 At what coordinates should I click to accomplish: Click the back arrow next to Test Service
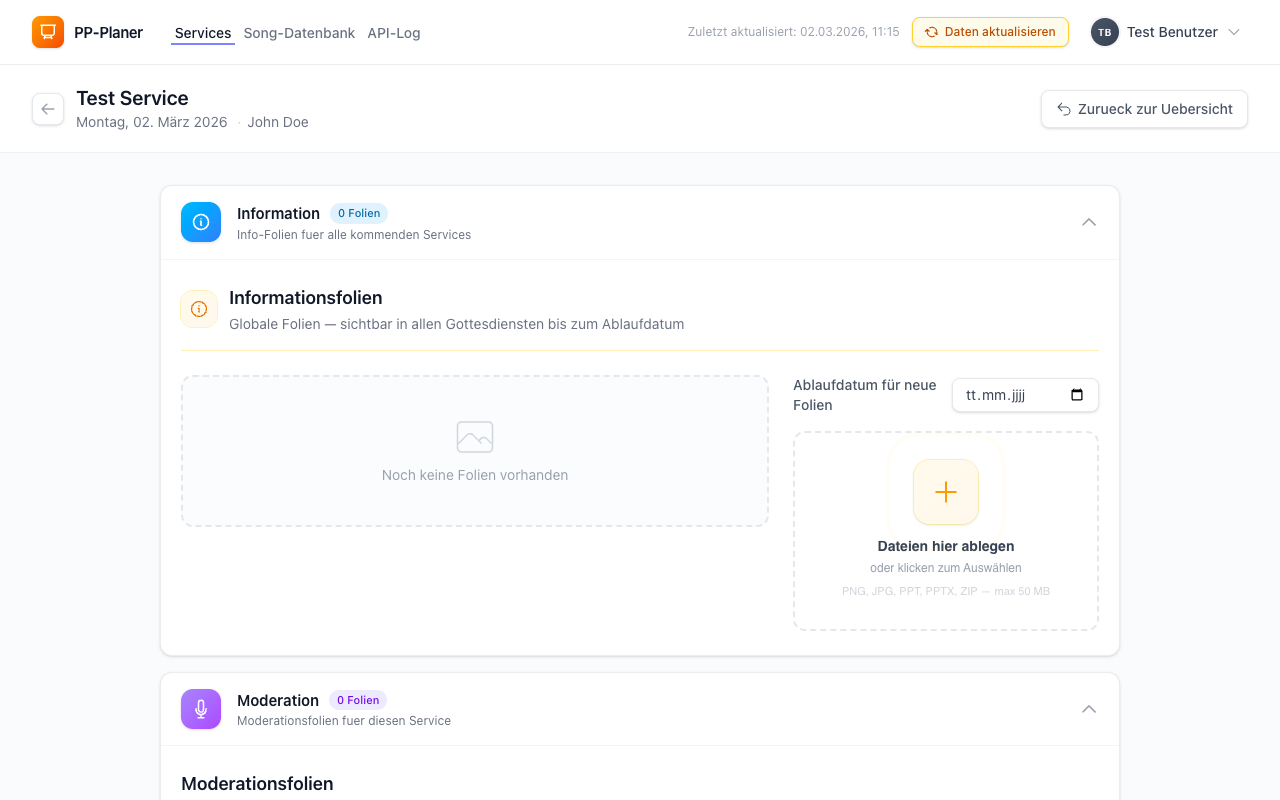48,109
